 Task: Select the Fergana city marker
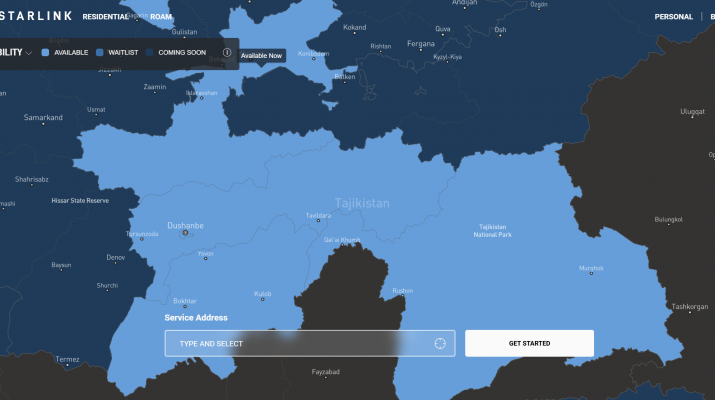click(x=420, y=50)
